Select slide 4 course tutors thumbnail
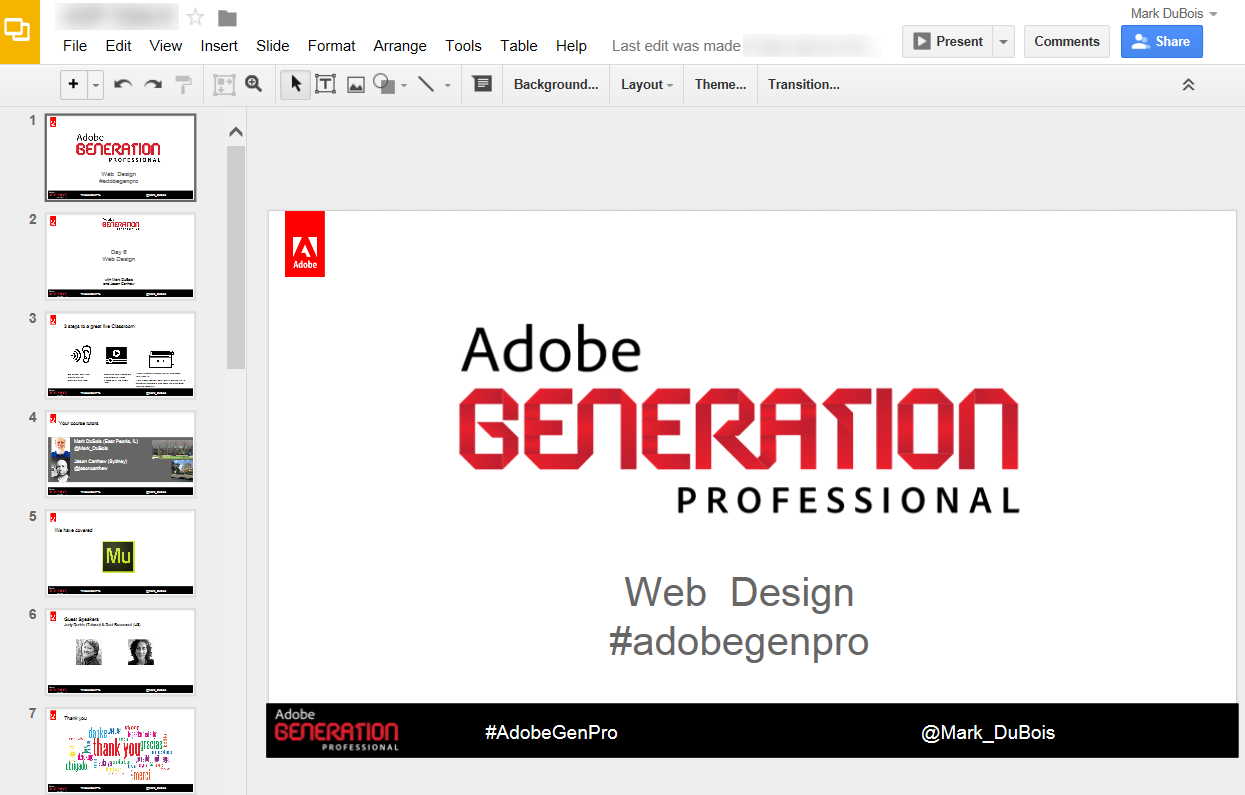The image size is (1245, 795). (121, 454)
